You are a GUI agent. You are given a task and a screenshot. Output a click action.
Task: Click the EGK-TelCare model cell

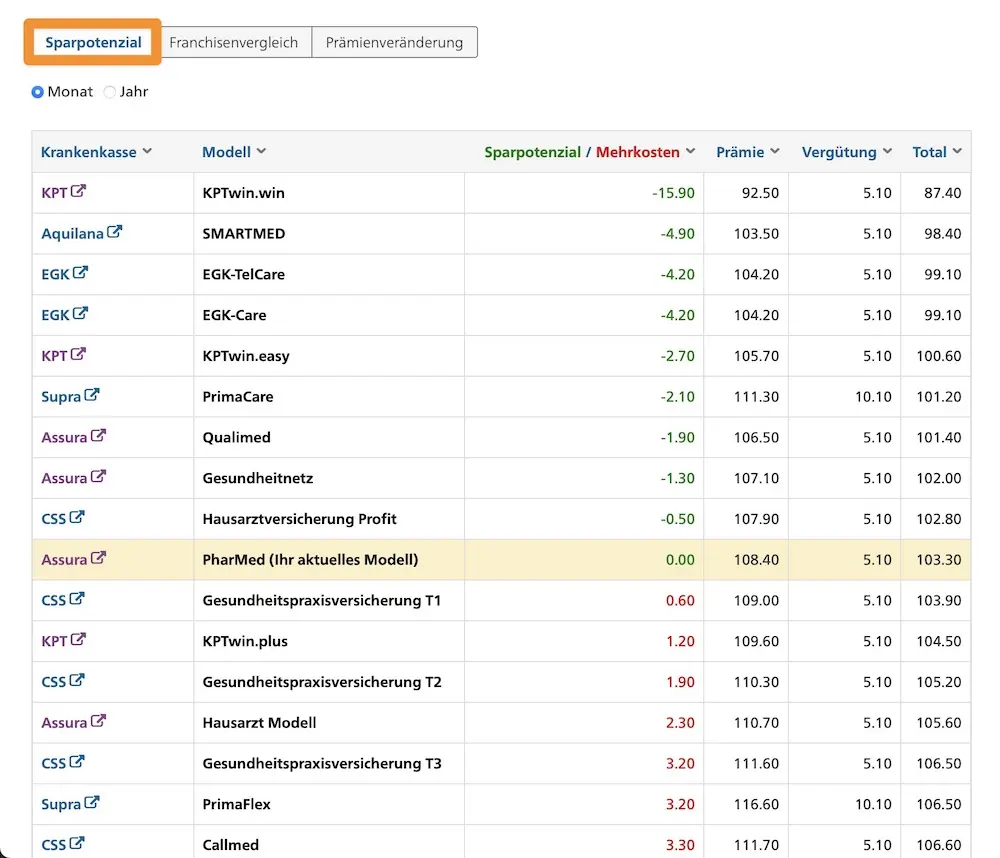[x=244, y=274]
